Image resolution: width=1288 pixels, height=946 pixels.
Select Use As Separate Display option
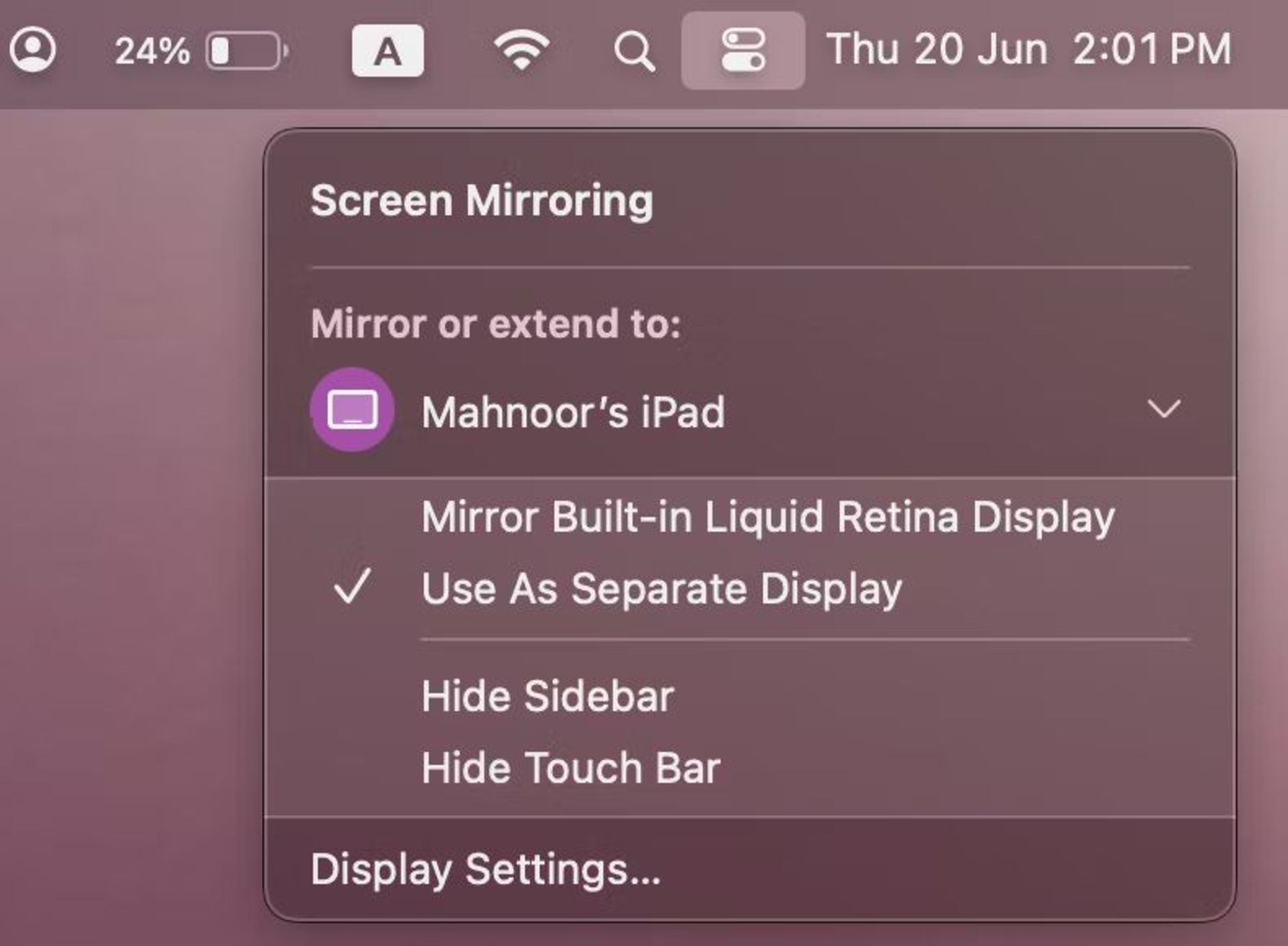pos(661,590)
